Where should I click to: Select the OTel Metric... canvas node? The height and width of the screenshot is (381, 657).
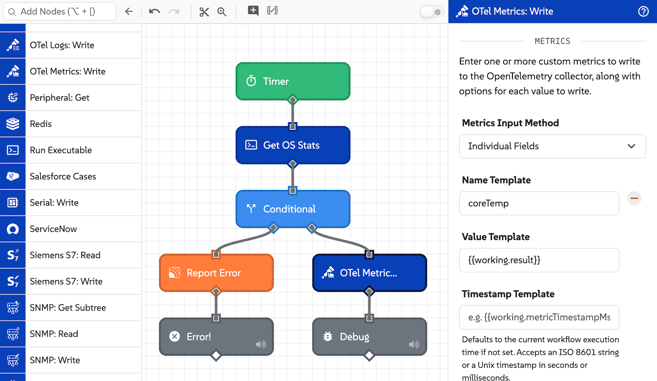point(370,273)
